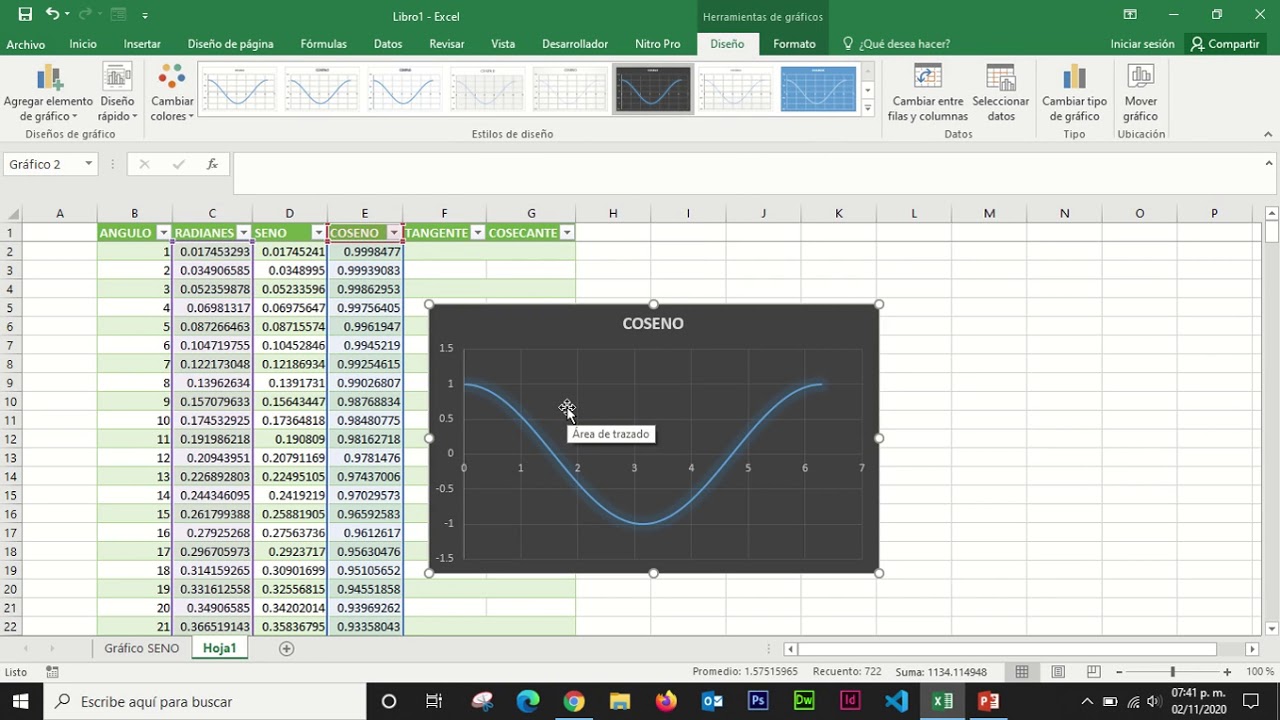Image resolution: width=1280 pixels, height=720 pixels.
Task: Open the Quick Access Toolbar customize arrow
Action: point(145,16)
